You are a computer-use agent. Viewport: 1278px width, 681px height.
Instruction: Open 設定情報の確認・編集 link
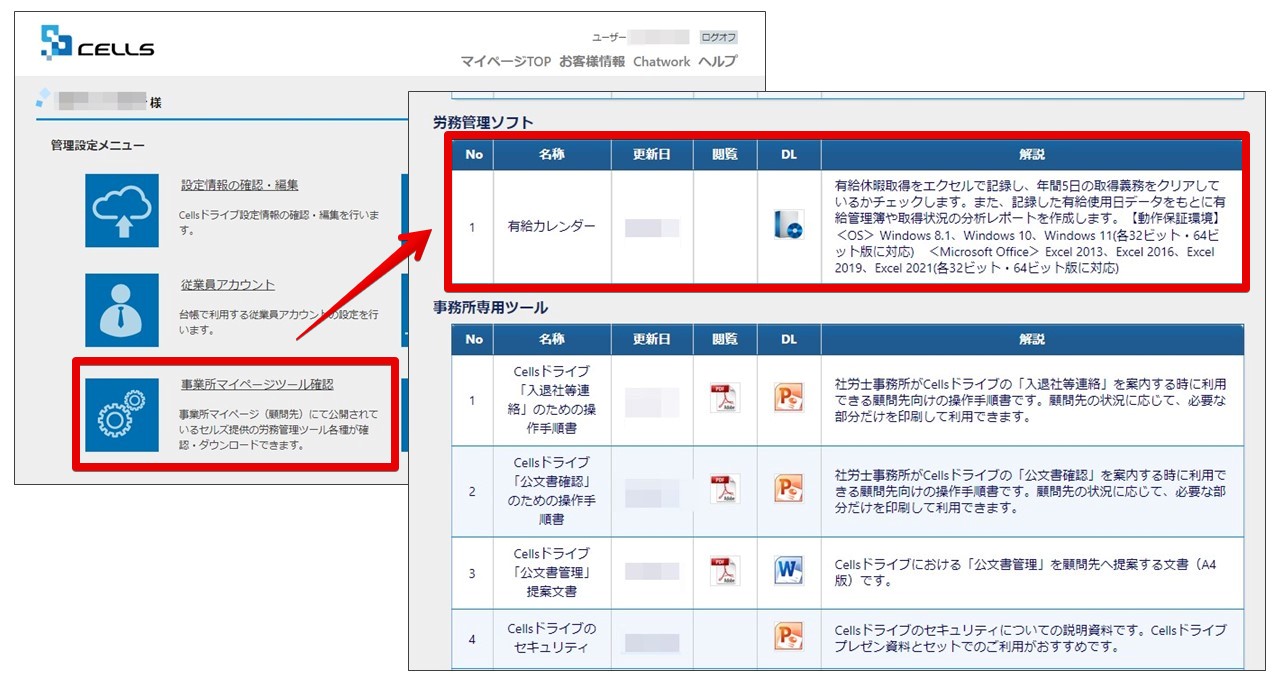coord(239,185)
